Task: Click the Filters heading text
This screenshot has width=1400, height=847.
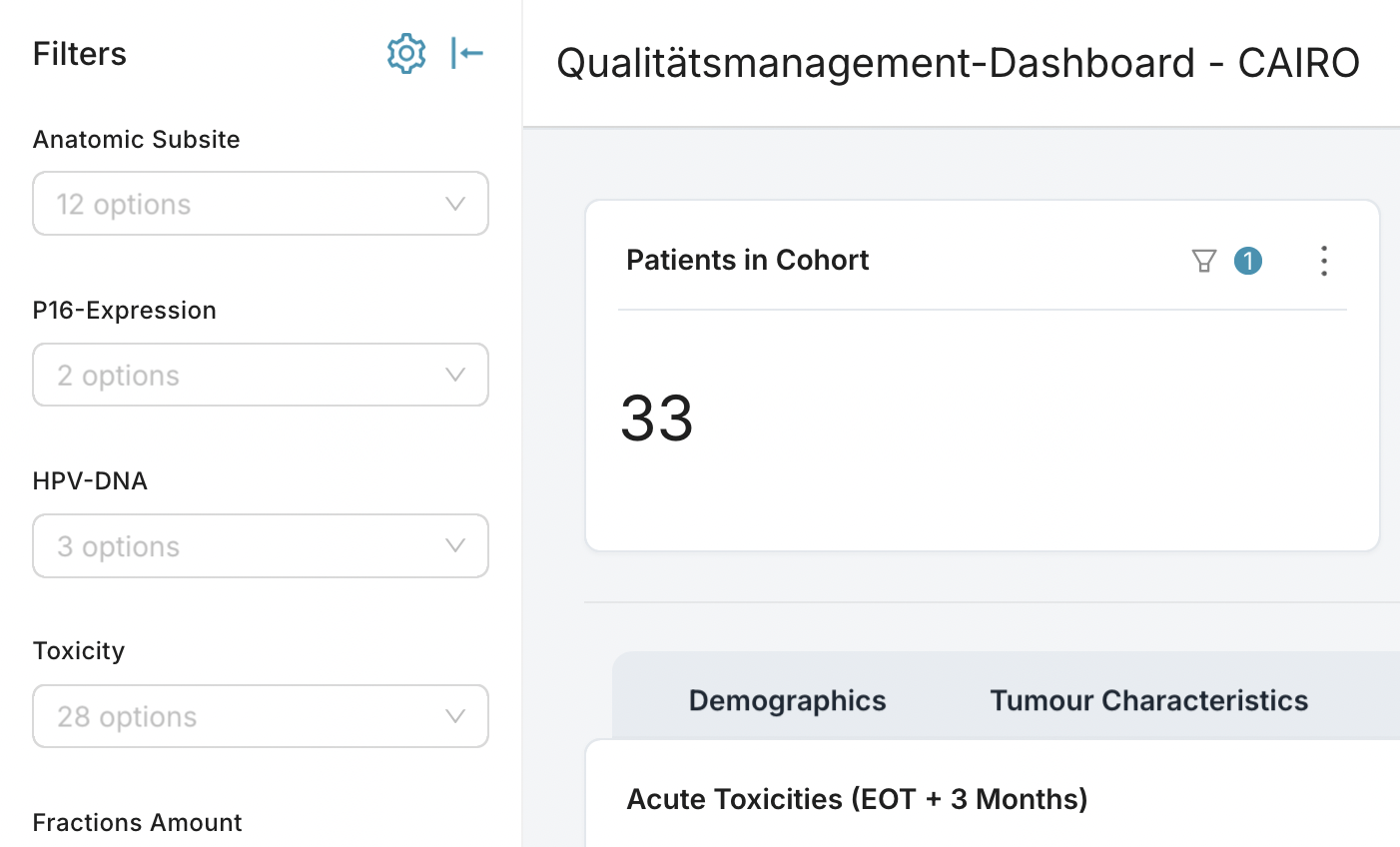Action: coord(80,53)
